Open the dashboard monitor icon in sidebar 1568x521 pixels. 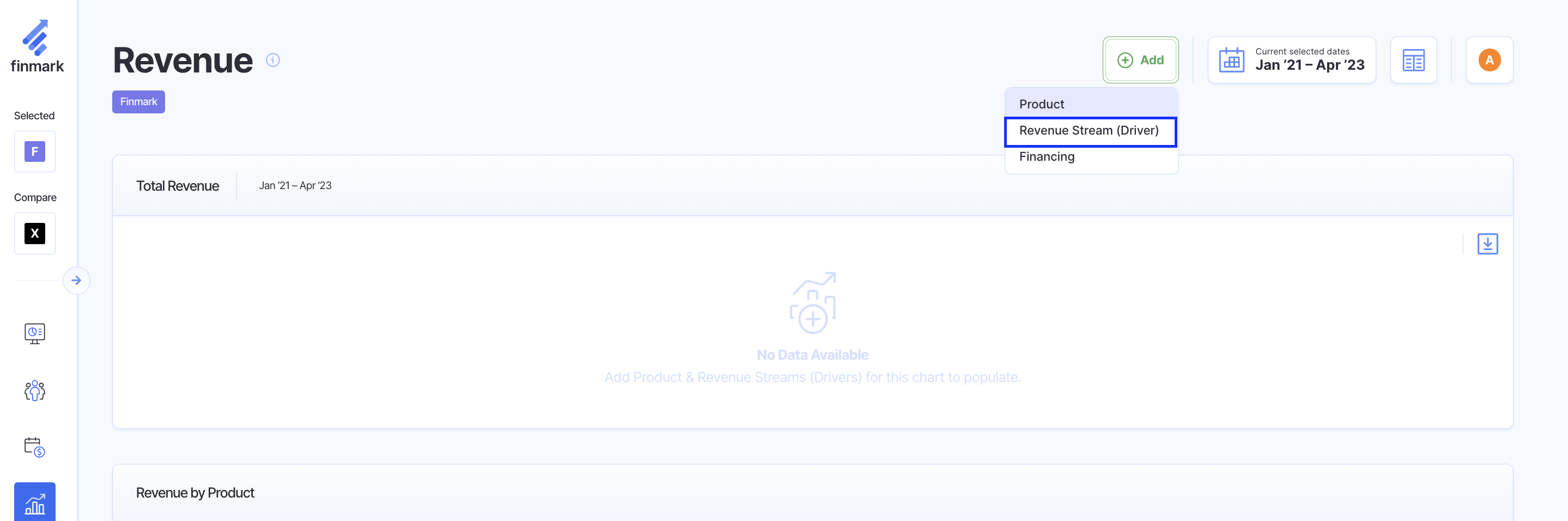[35, 333]
